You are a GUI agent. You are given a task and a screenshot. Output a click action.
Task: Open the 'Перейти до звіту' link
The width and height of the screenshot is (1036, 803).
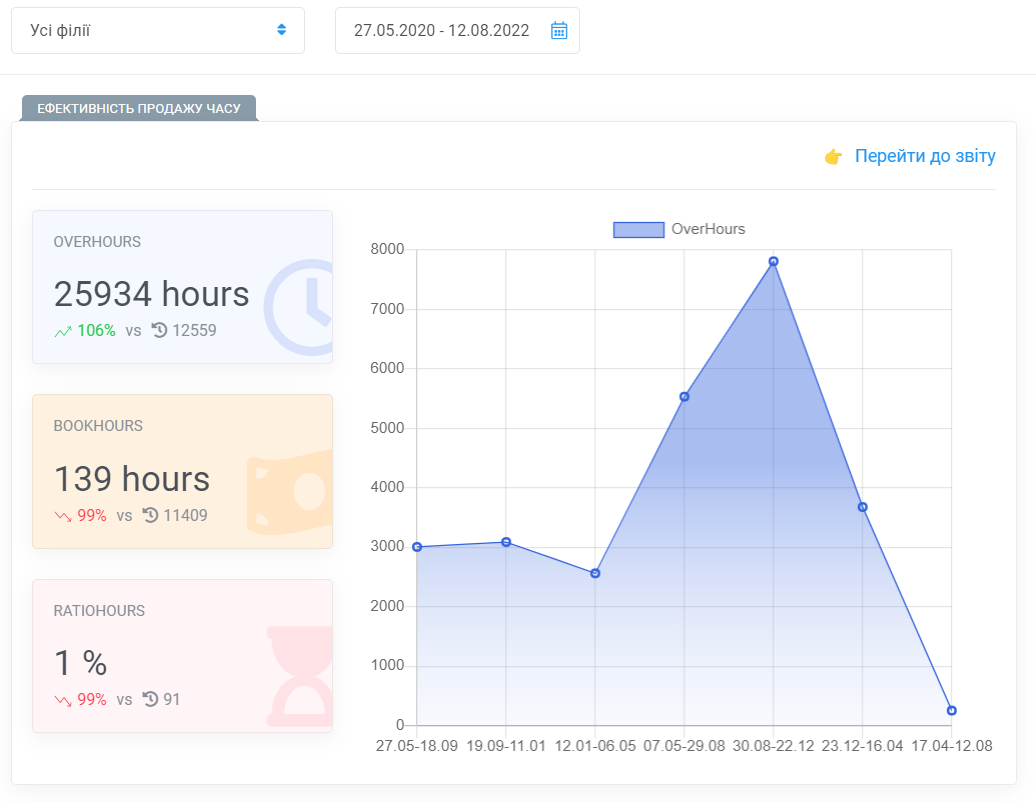(925, 156)
